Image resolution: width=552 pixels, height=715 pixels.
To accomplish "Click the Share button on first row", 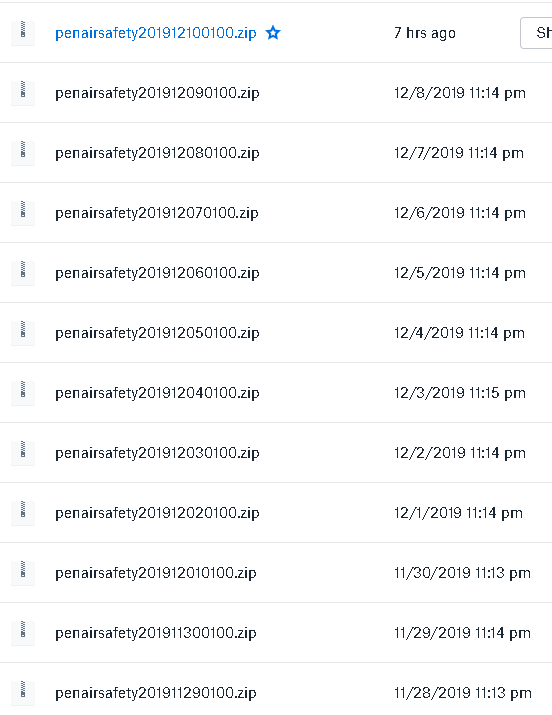I will [x=537, y=33].
